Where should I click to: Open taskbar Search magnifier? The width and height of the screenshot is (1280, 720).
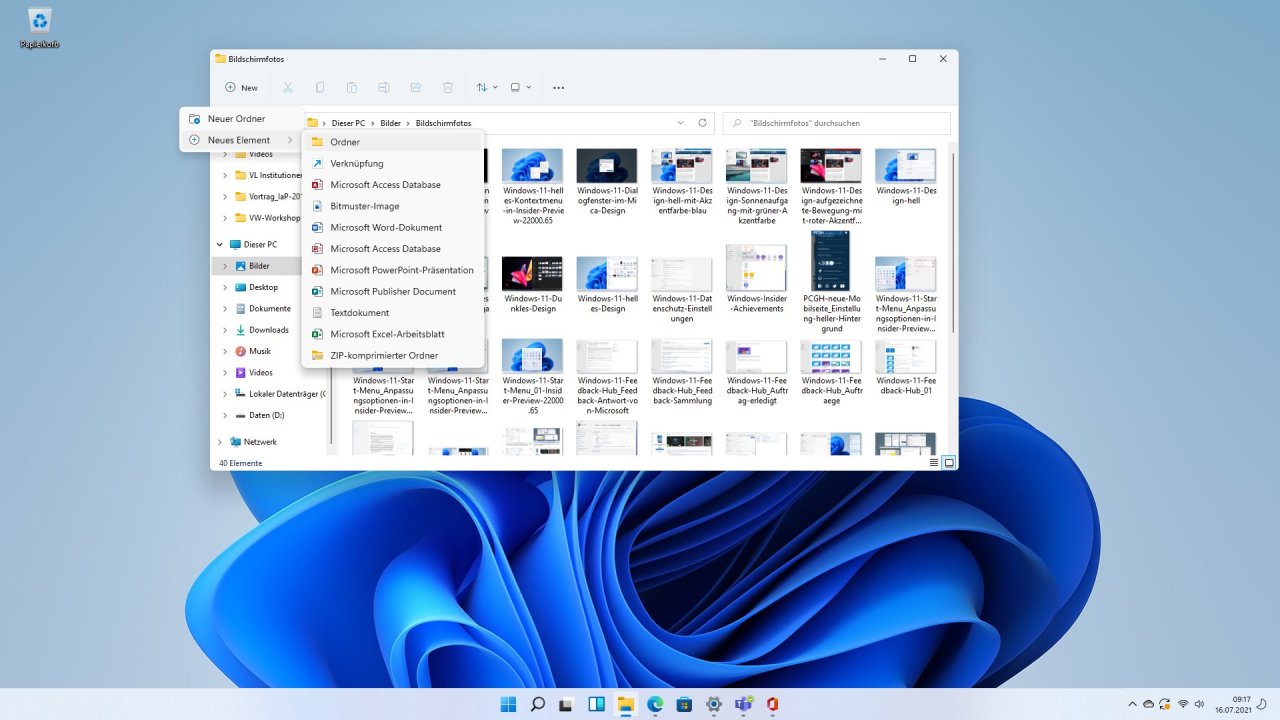pyautogui.click(x=538, y=704)
